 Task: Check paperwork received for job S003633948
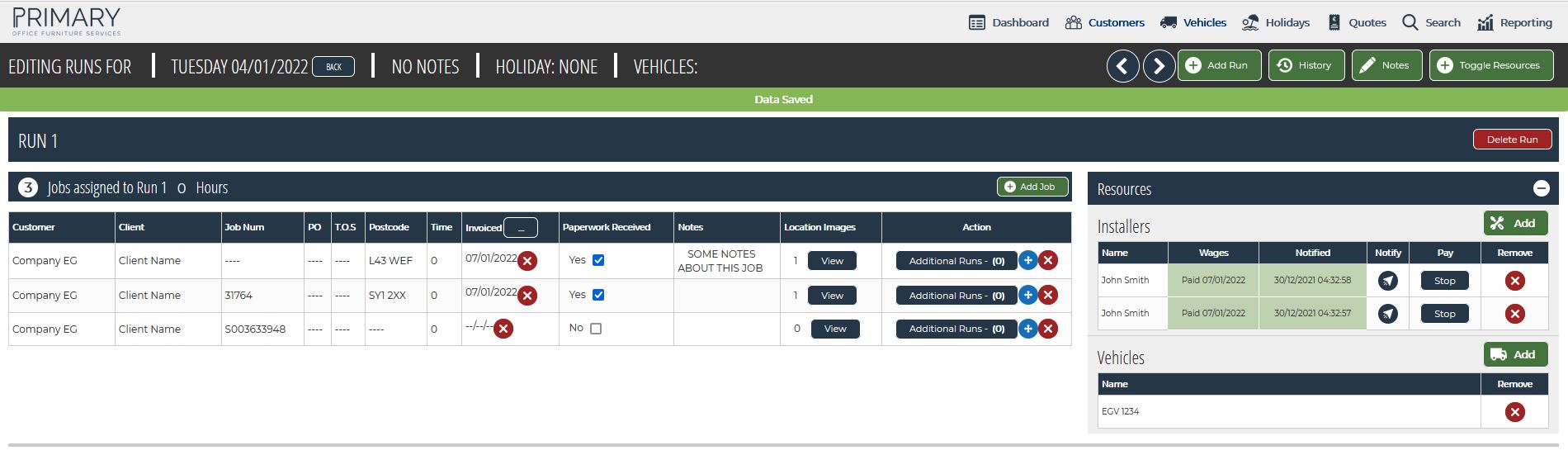(x=596, y=329)
